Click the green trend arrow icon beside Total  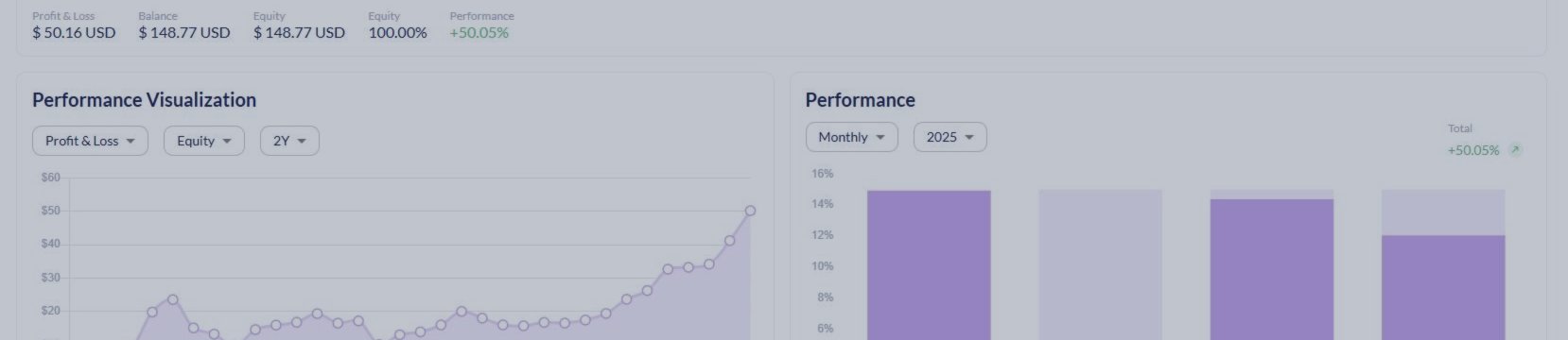(x=1515, y=150)
